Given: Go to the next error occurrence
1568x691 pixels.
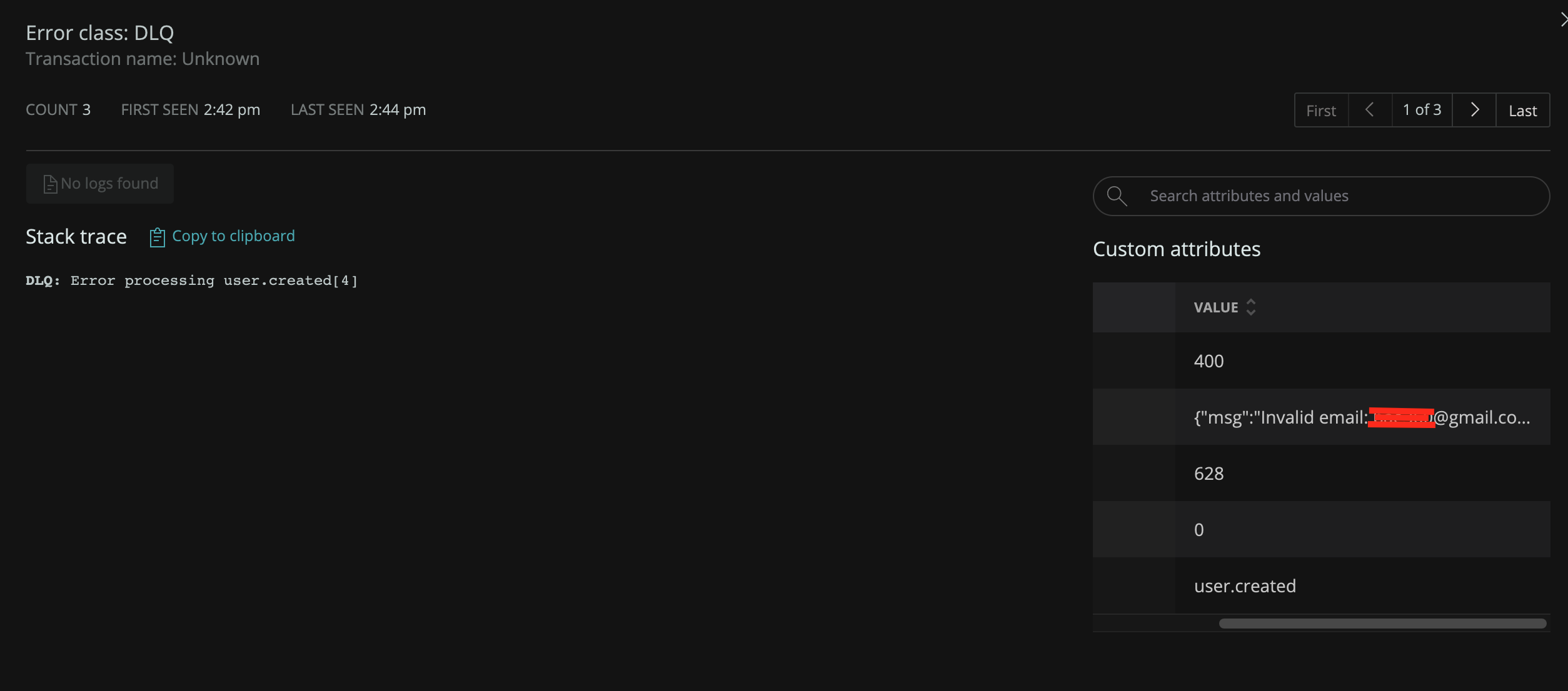Looking at the screenshot, I should [1474, 110].
